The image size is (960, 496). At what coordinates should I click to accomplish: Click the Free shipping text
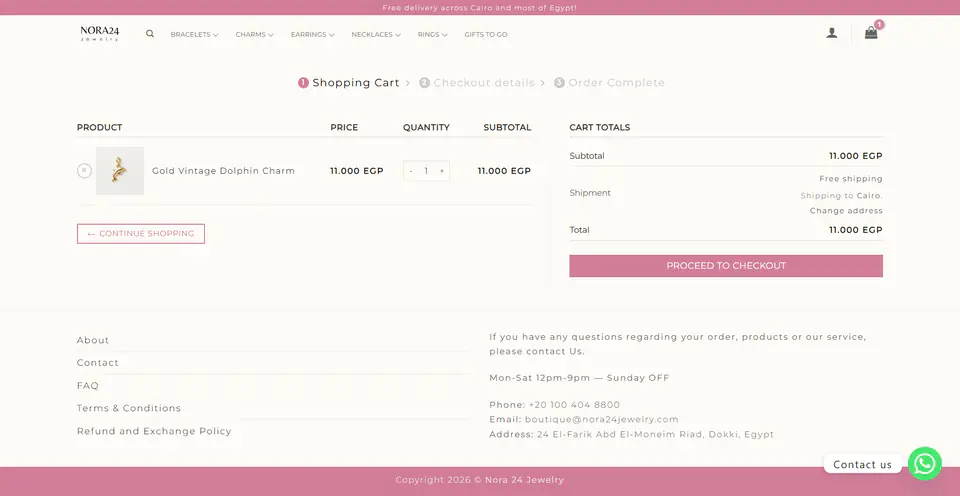[850, 179]
